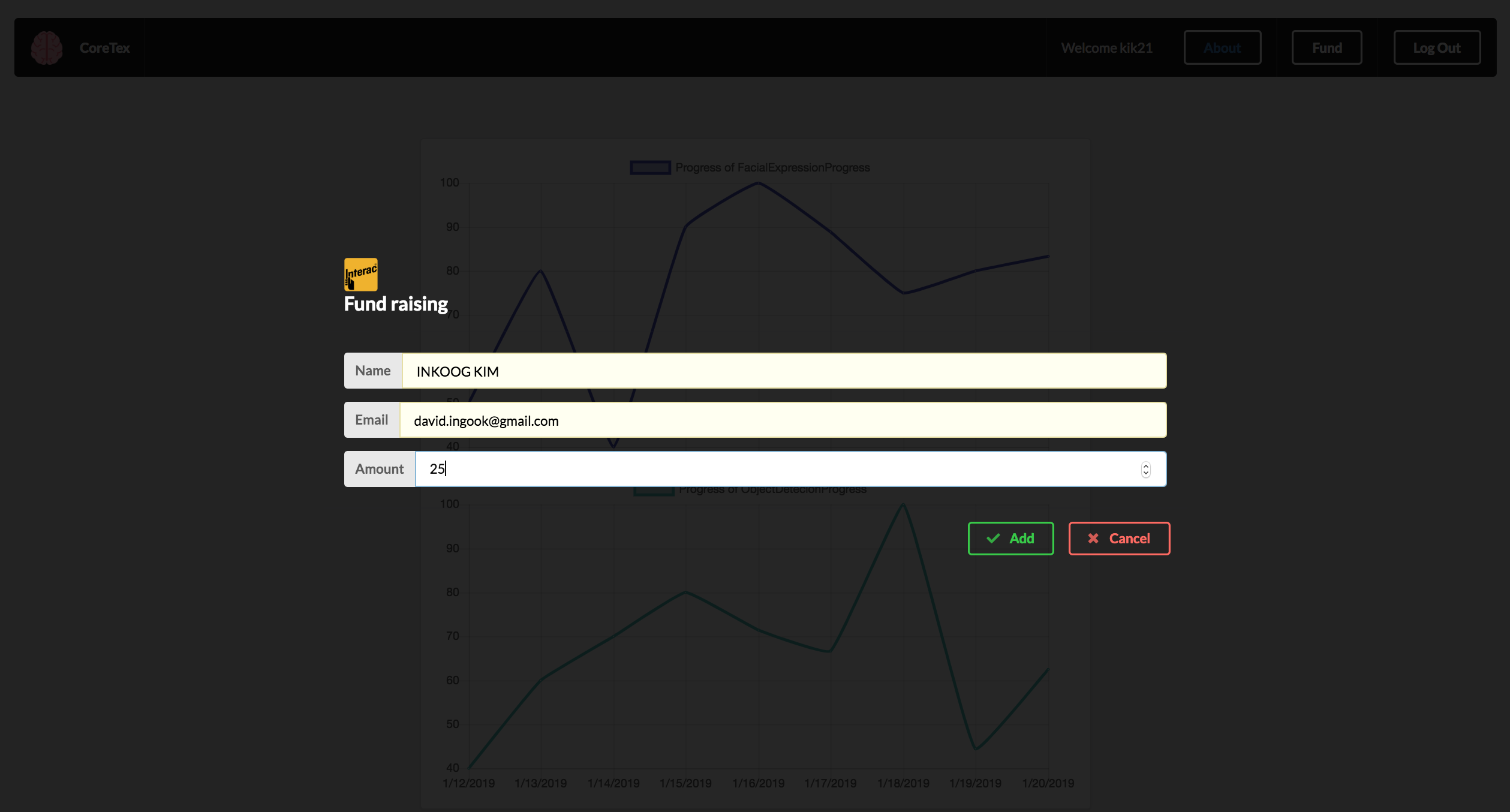Click the CoreTex brain logo

pyautogui.click(x=46, y=48)
